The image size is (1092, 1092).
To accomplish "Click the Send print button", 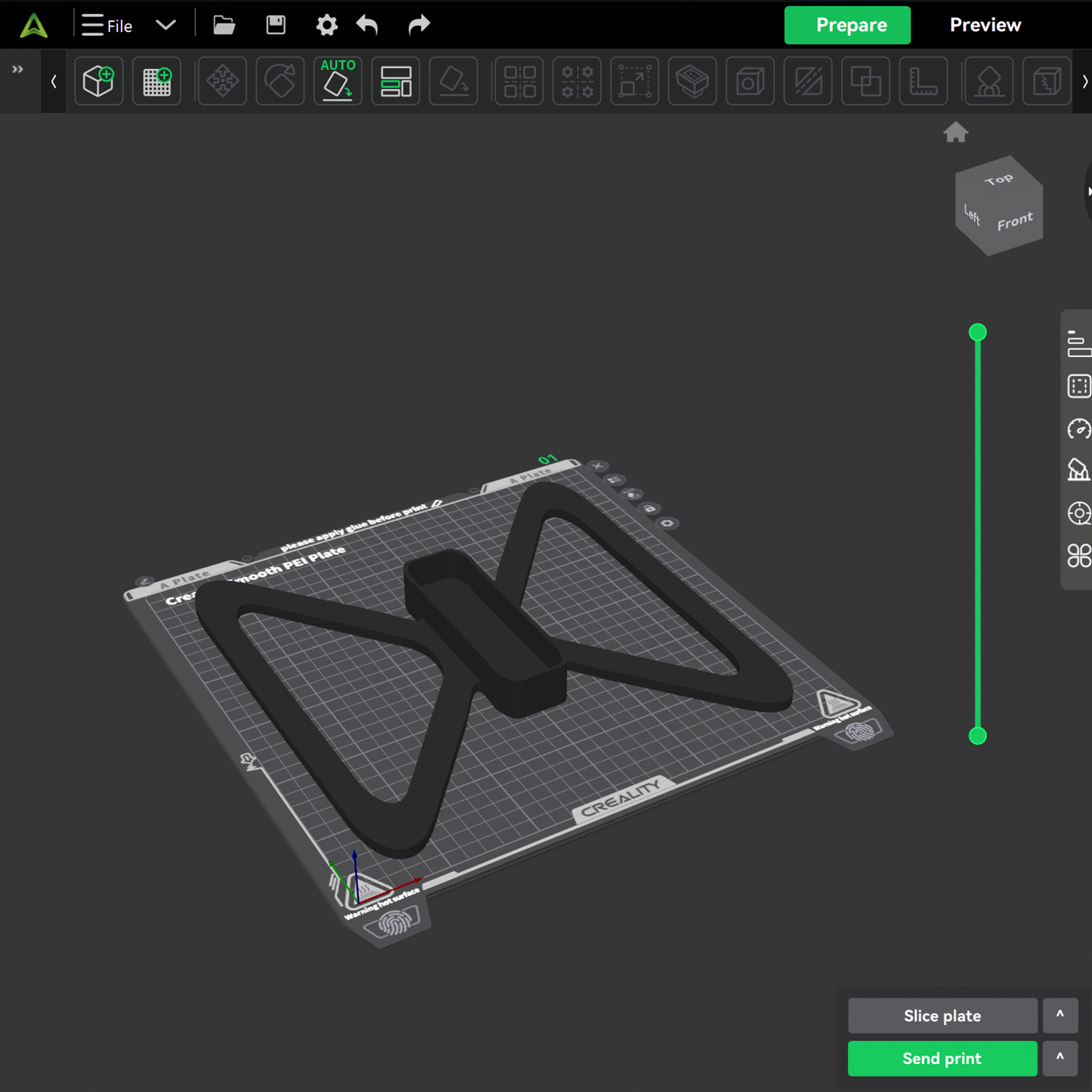I will click(941, 1058).
